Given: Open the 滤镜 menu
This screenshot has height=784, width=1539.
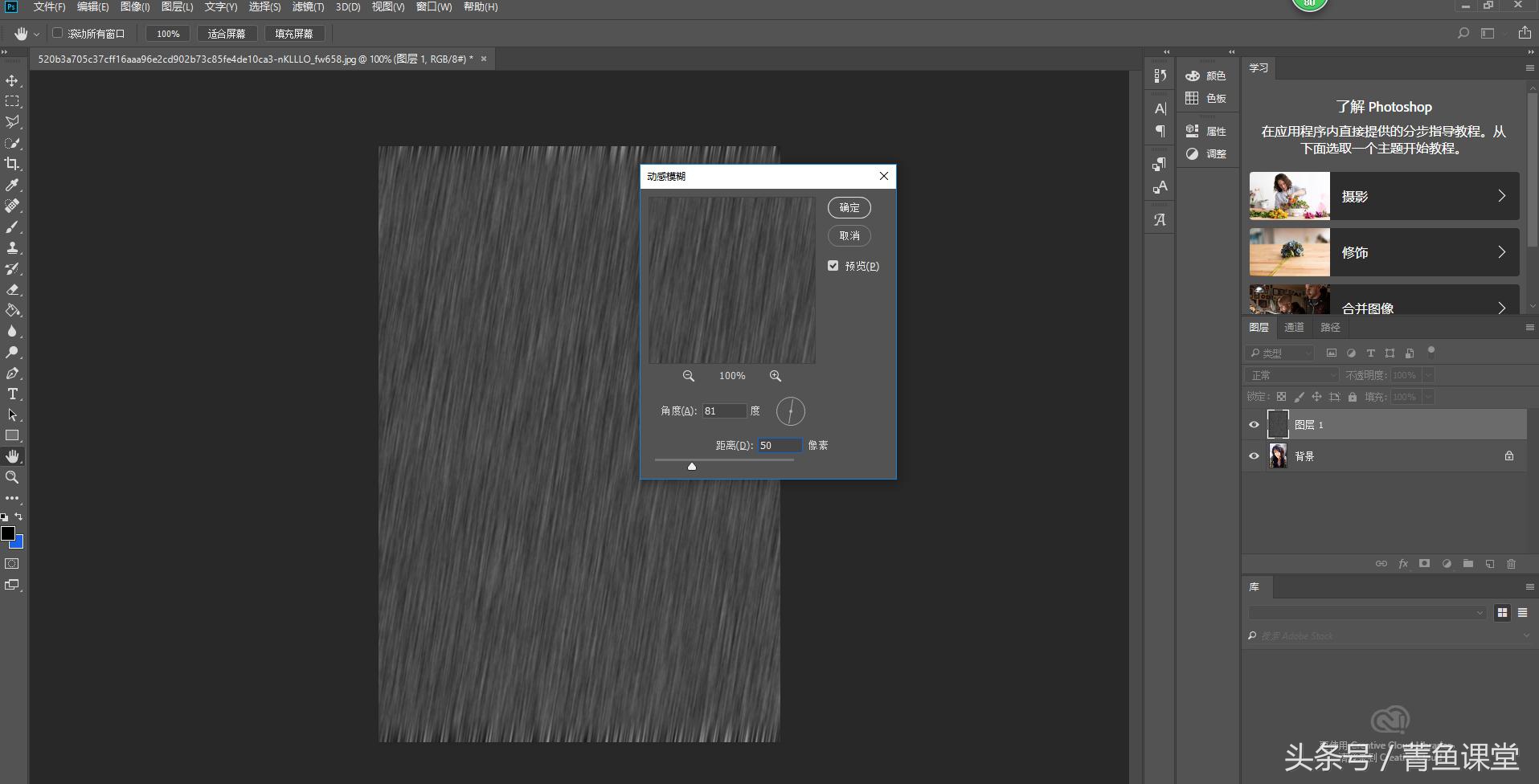Looking at the screenshot, I should 308,6.
